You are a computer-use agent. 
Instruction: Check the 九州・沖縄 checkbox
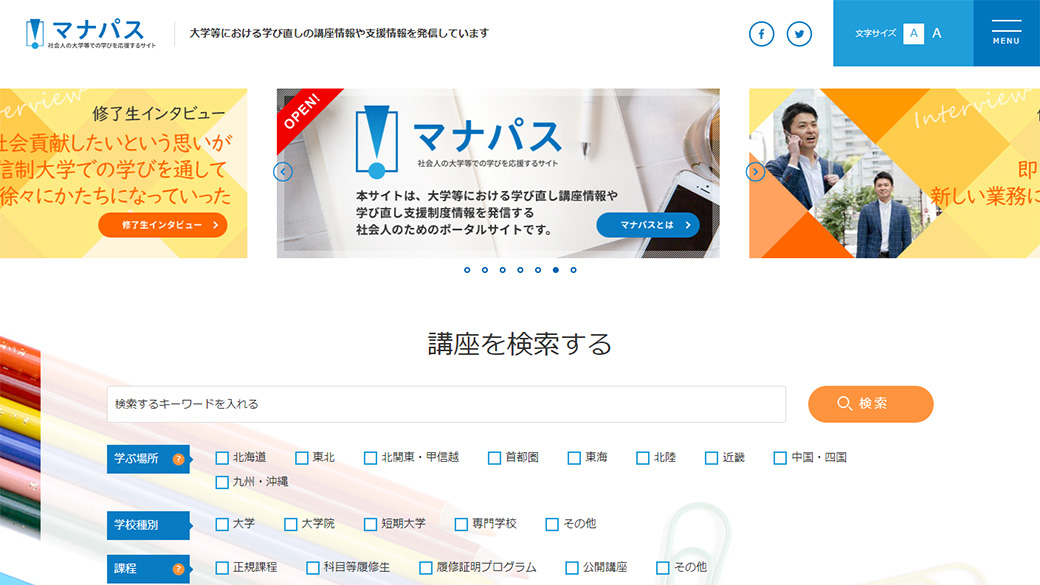(222, 482)
